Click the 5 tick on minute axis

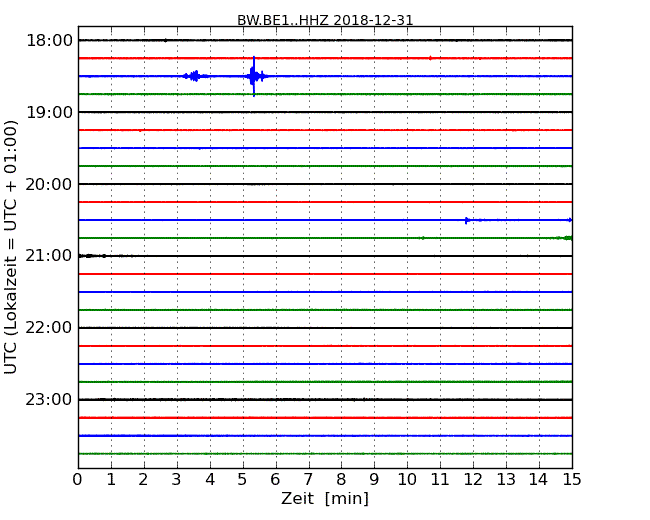(x=243, y=479)
